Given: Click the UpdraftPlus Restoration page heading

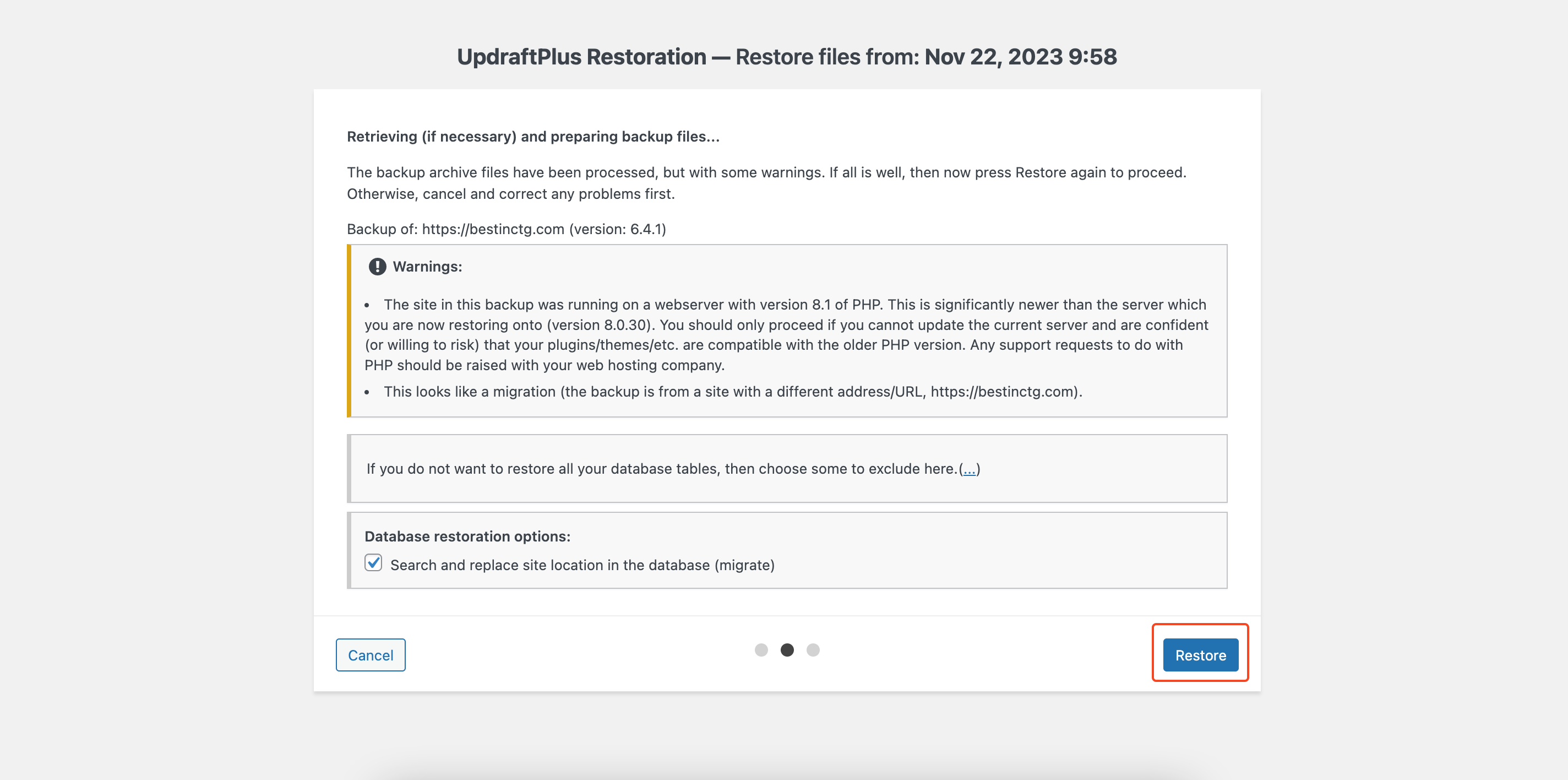Looking at the screenshot, I should 786,57.
